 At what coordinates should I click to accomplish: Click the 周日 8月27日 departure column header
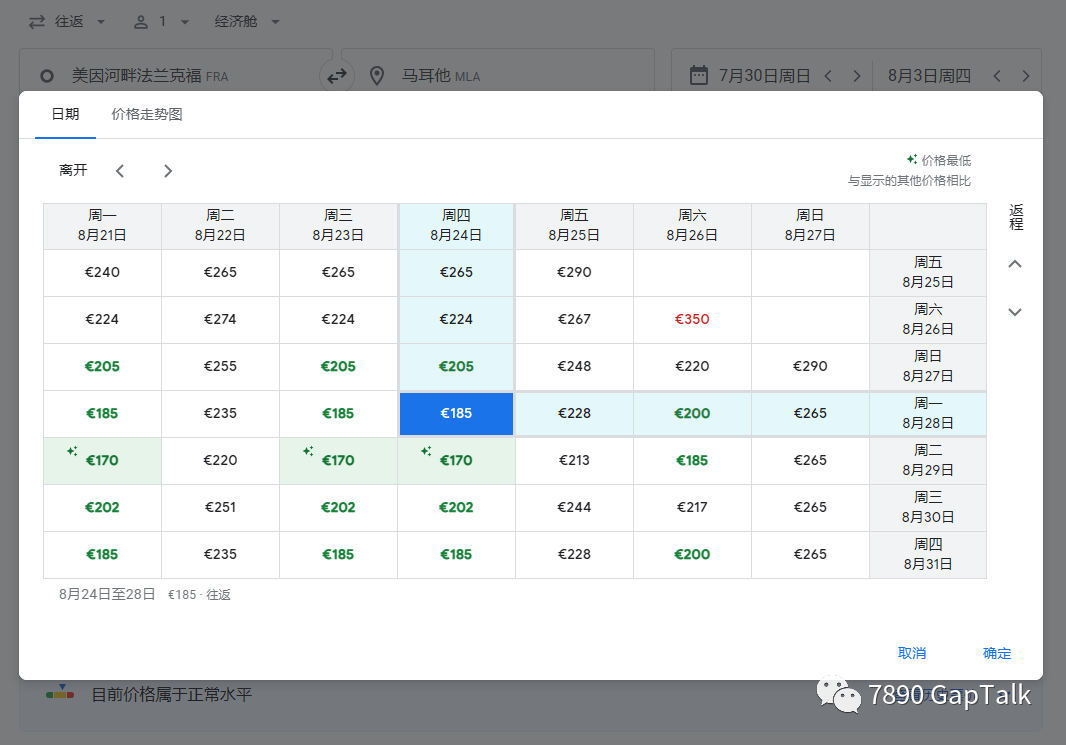point(810,226)
